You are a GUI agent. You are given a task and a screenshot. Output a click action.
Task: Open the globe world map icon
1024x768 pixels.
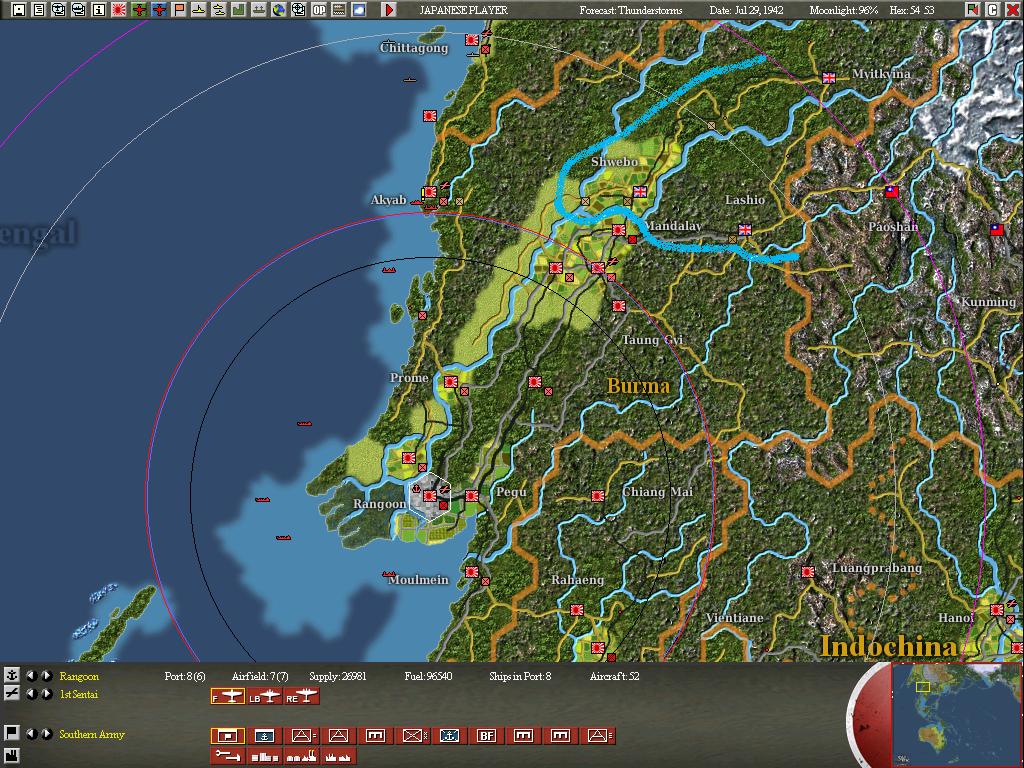click(x=279, y=10)
